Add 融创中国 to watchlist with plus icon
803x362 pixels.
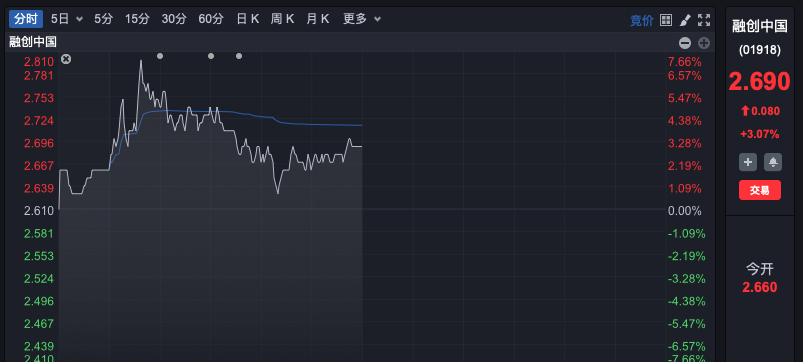coord(747,162)
